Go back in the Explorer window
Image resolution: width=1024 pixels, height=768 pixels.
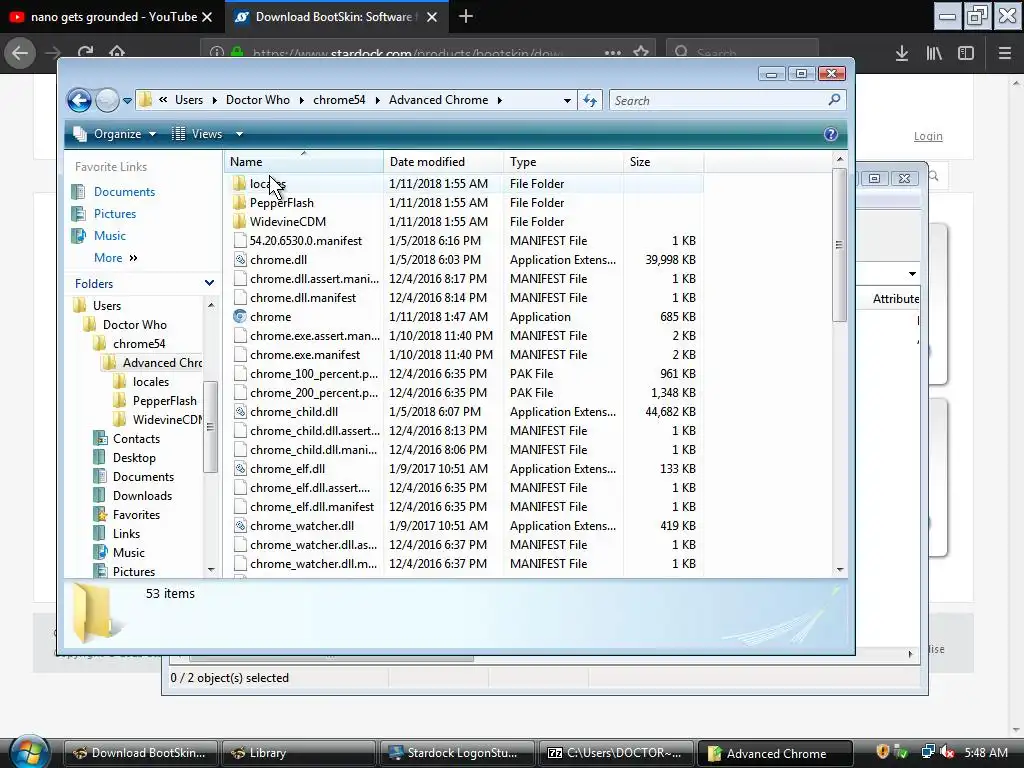click(x=80, y=101)
